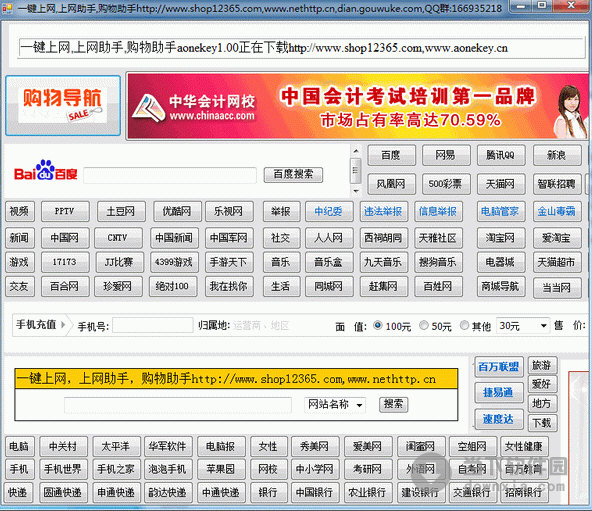Click the scroll up arrow beside search

[356, 151]
